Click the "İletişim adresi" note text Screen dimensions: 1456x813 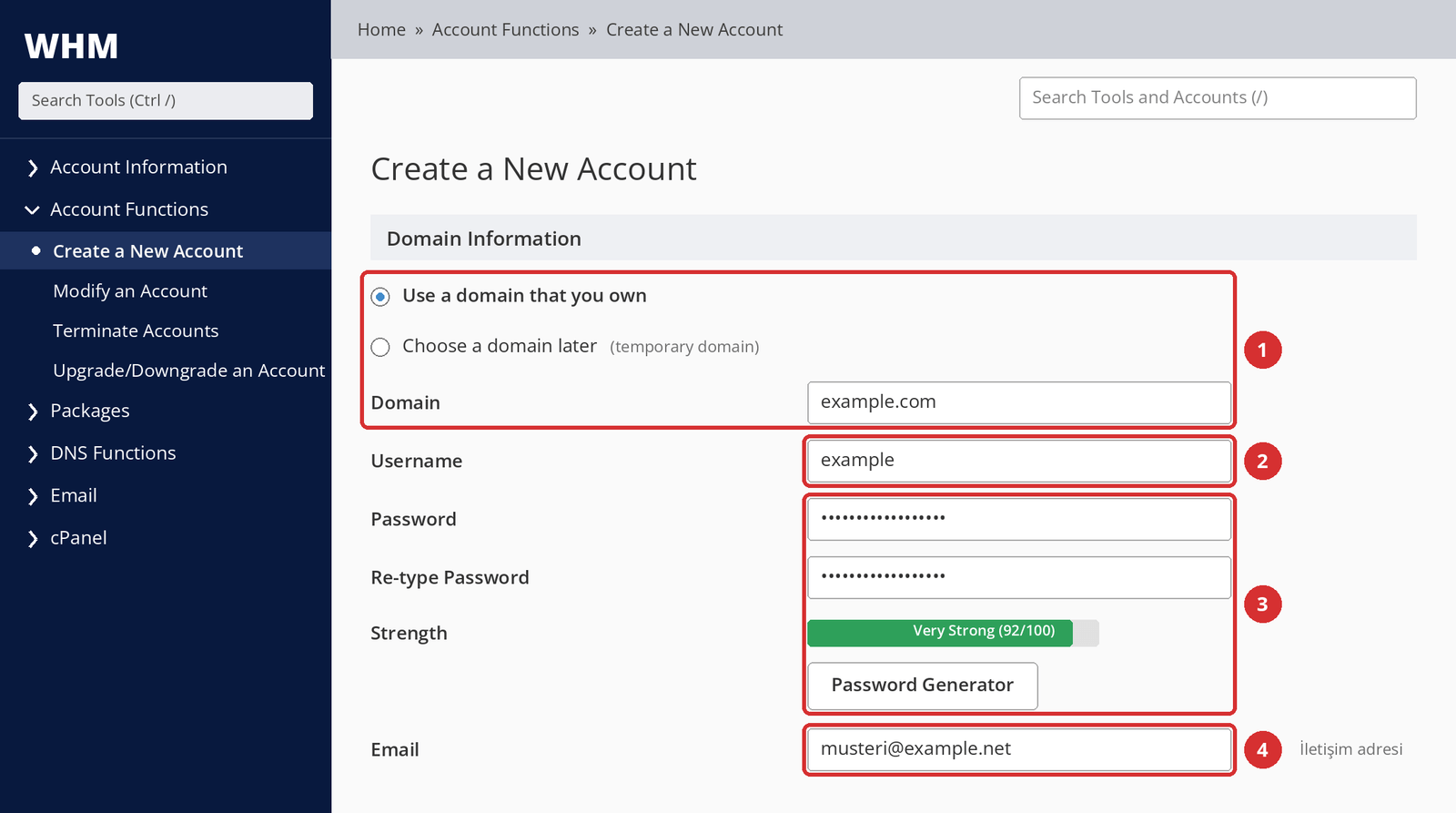click(1351, 749)
